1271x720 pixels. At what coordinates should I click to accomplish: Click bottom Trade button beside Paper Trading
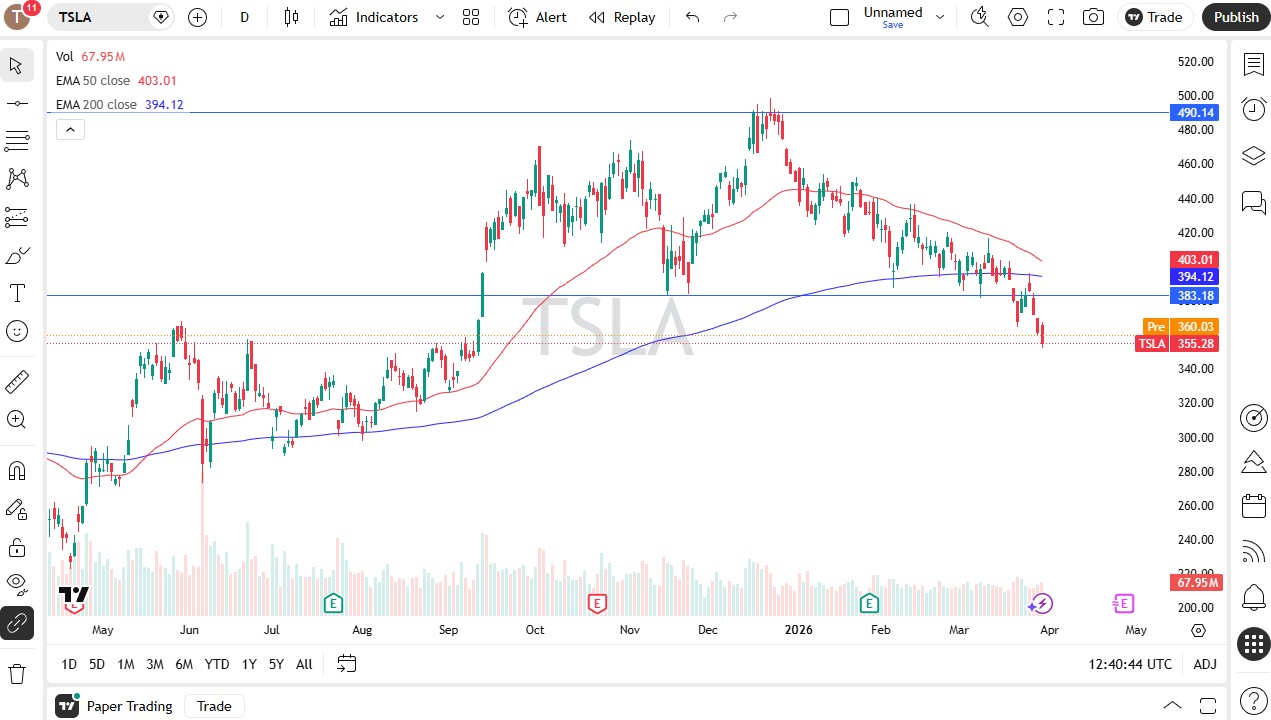[214, 706]
